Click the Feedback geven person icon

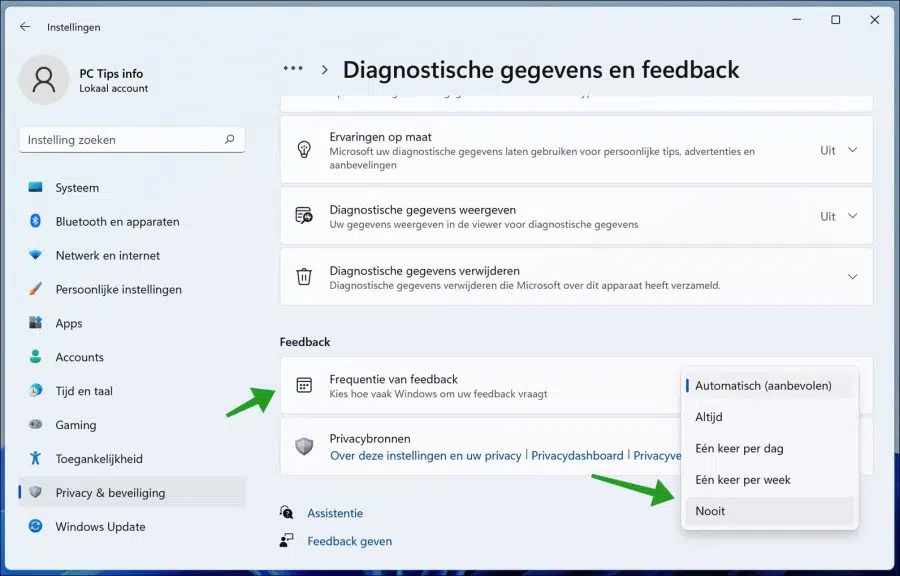pyautogui.click(x=286, y=540)
